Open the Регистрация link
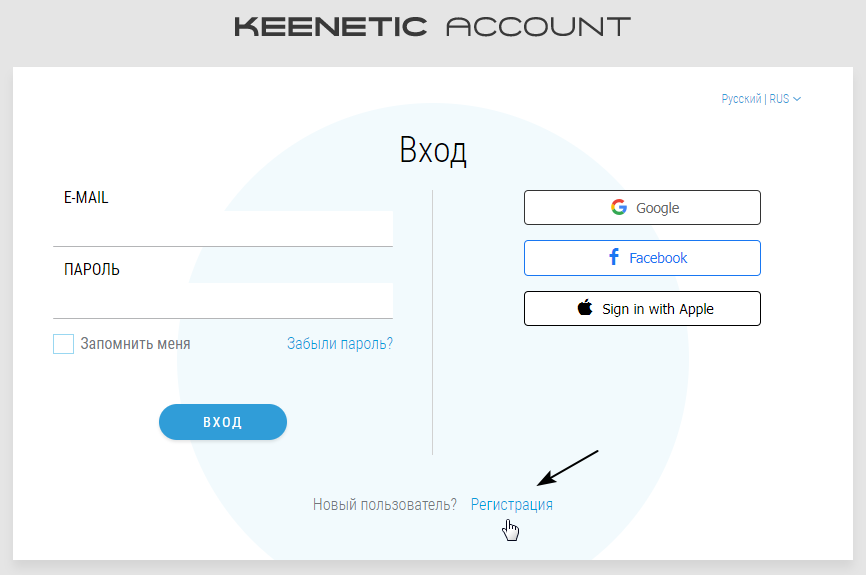 point(511,504)
